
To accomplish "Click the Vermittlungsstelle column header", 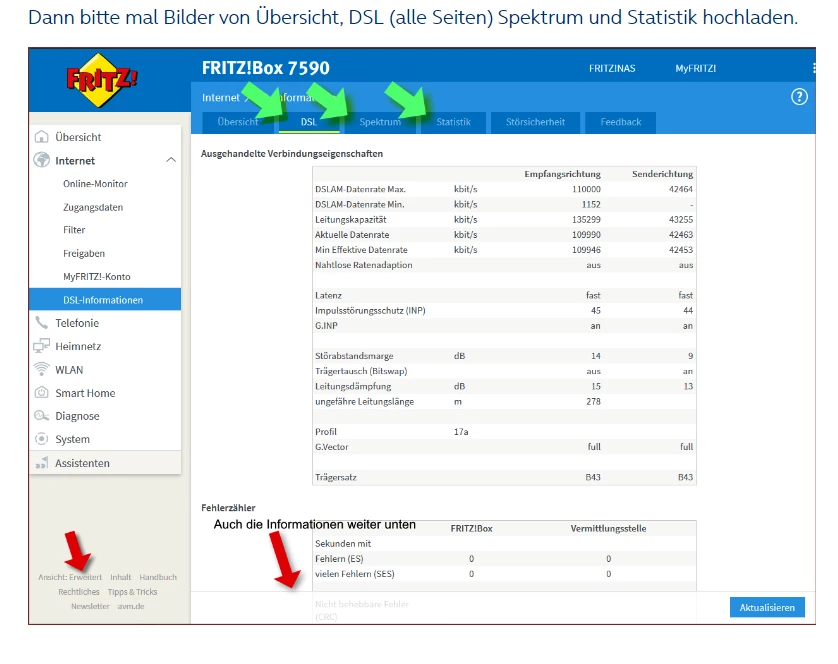I will point(608,528).
